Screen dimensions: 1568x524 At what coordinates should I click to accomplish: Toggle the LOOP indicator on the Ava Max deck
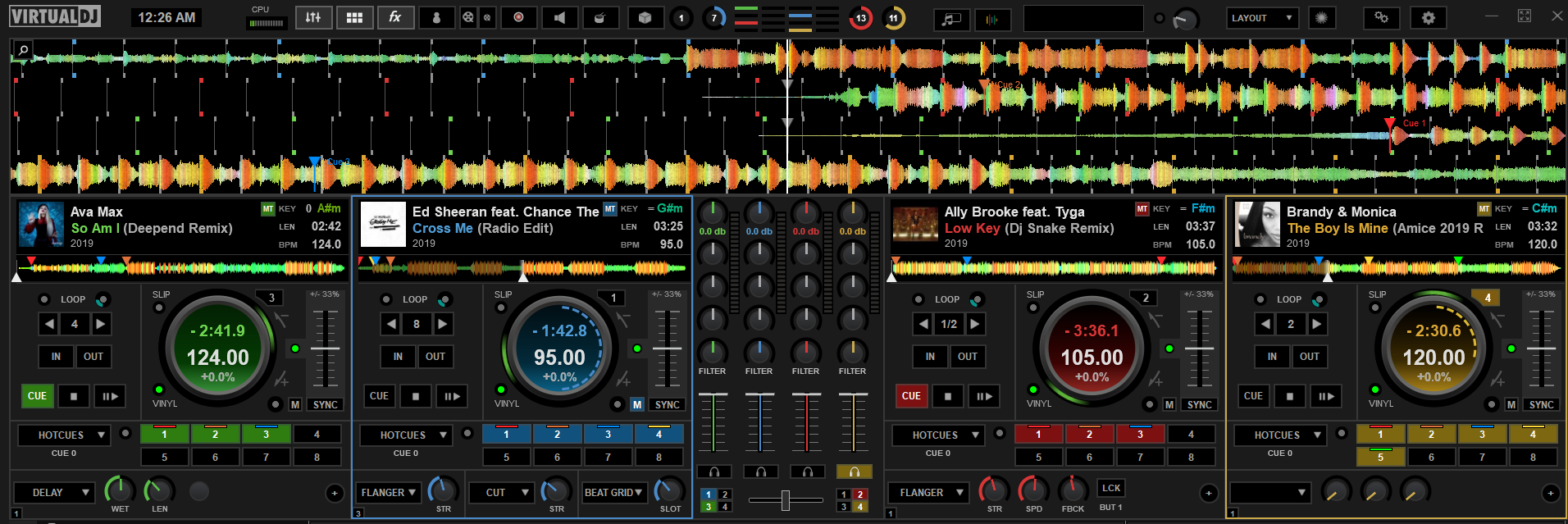coord(44,299)
